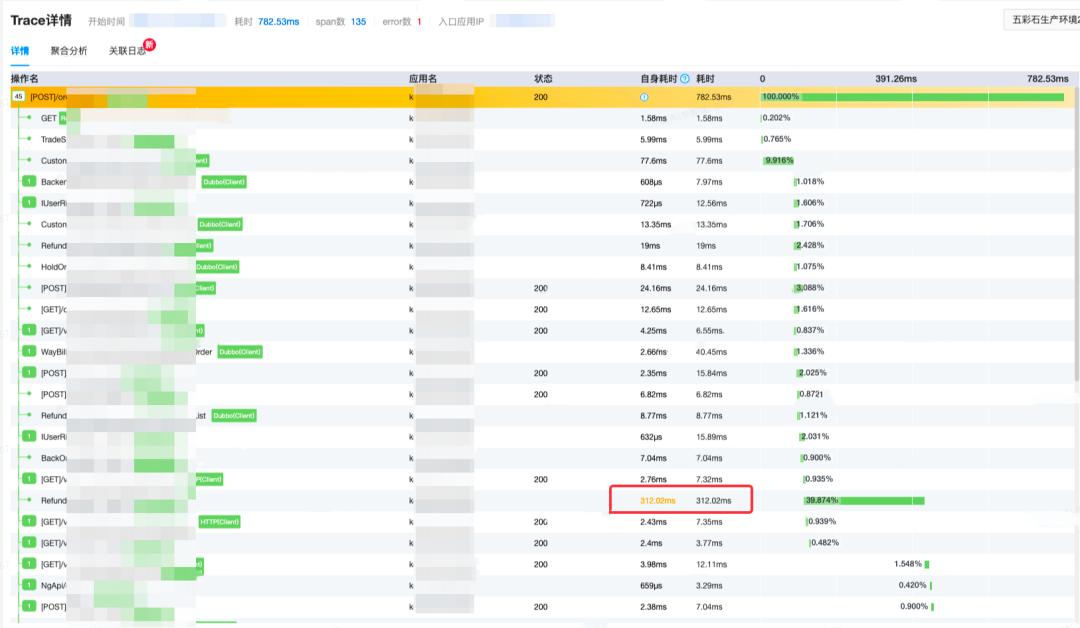Screen dimensions: 1080x628
Task: Click the 100.000% timeline bar of root span
Action: pos(913,97)
